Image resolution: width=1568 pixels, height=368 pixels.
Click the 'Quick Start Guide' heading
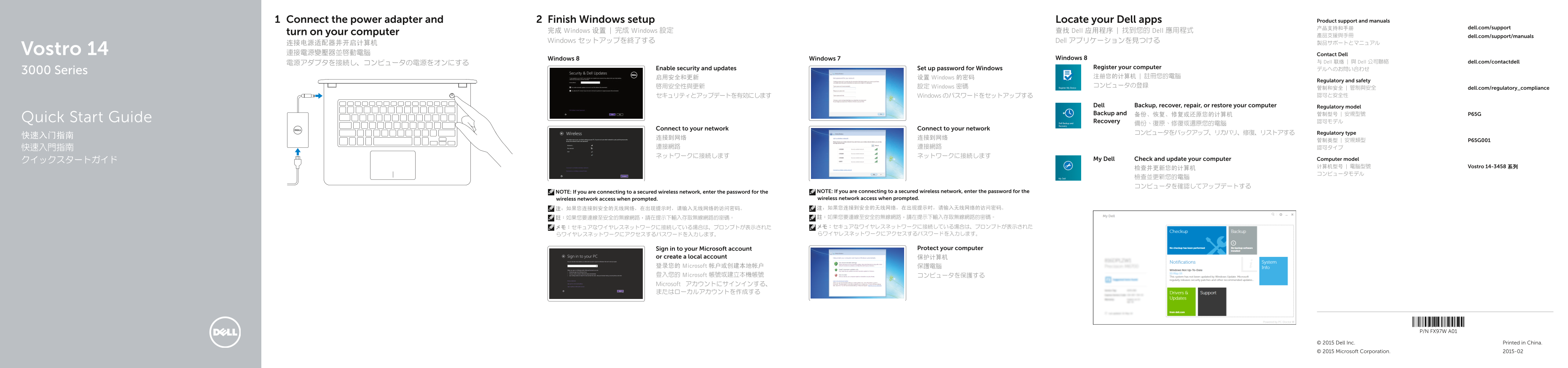(86, 117)
